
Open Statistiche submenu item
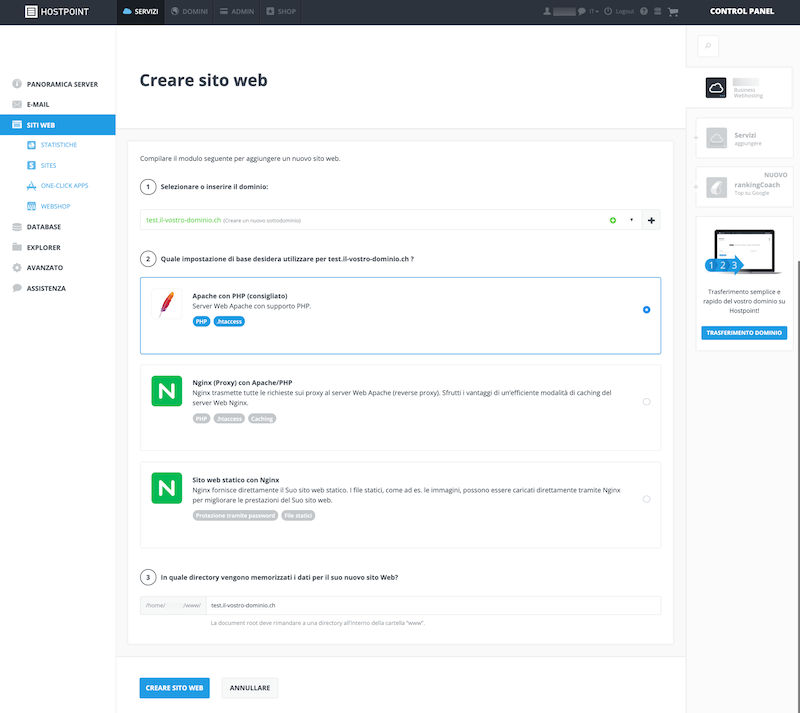tap(58, 145)
